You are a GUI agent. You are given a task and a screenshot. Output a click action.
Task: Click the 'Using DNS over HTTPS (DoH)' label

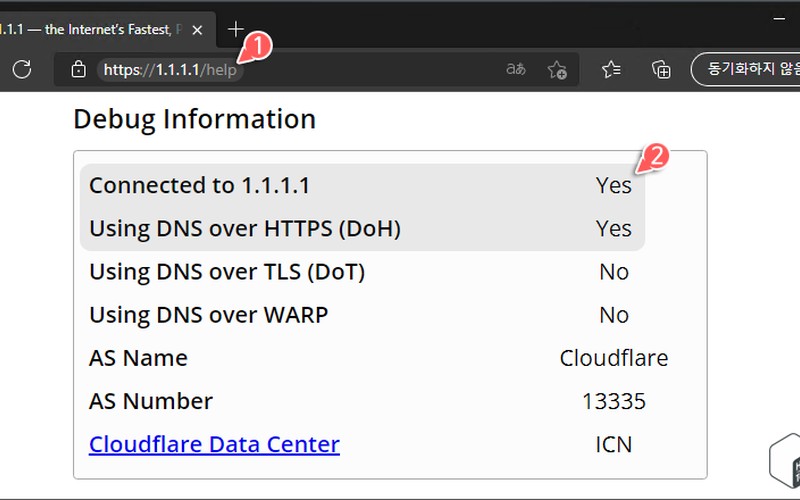(x=245, y=229)
